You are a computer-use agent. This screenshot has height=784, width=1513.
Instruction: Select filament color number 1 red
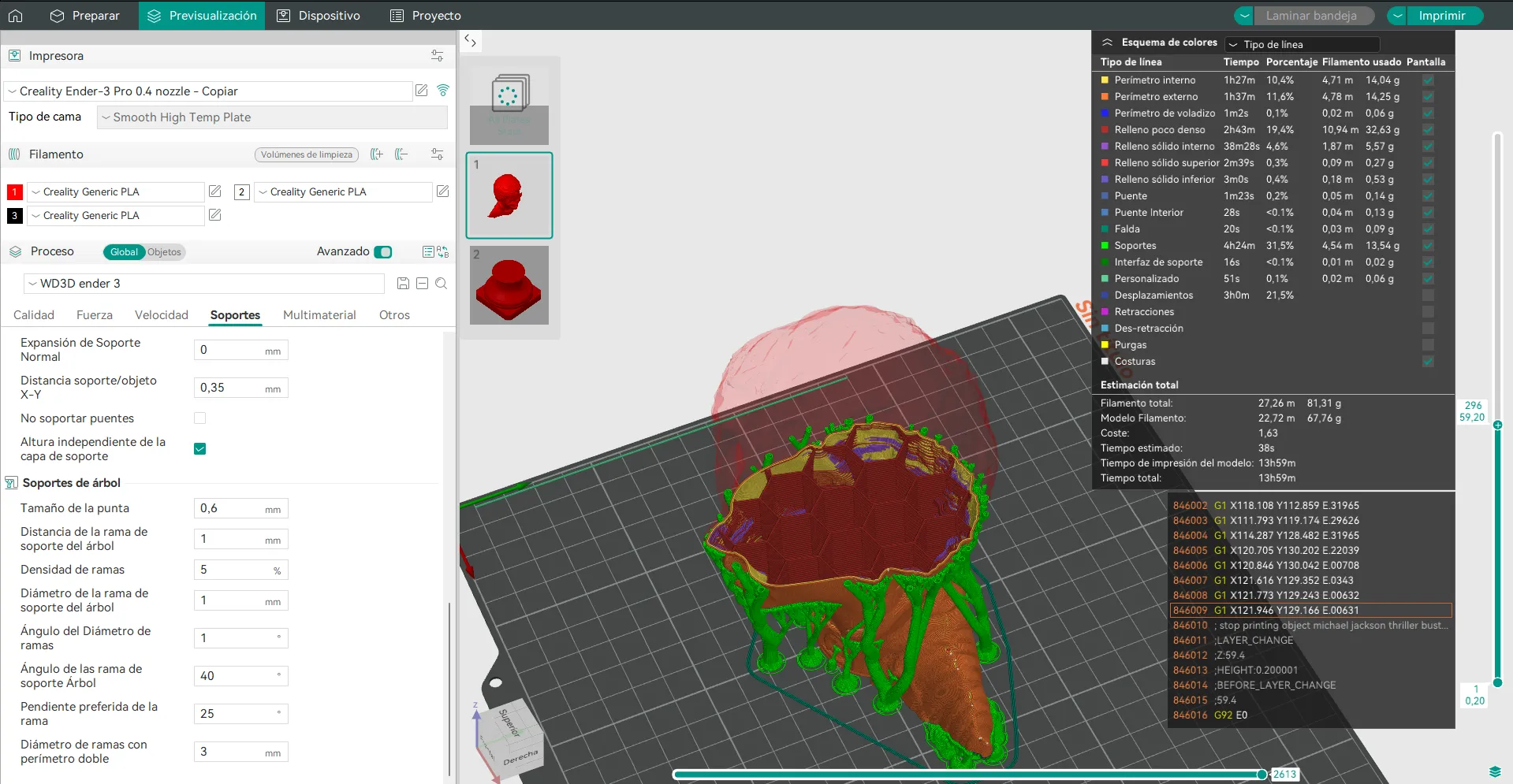pyautogui.click(x=14, y=191)
